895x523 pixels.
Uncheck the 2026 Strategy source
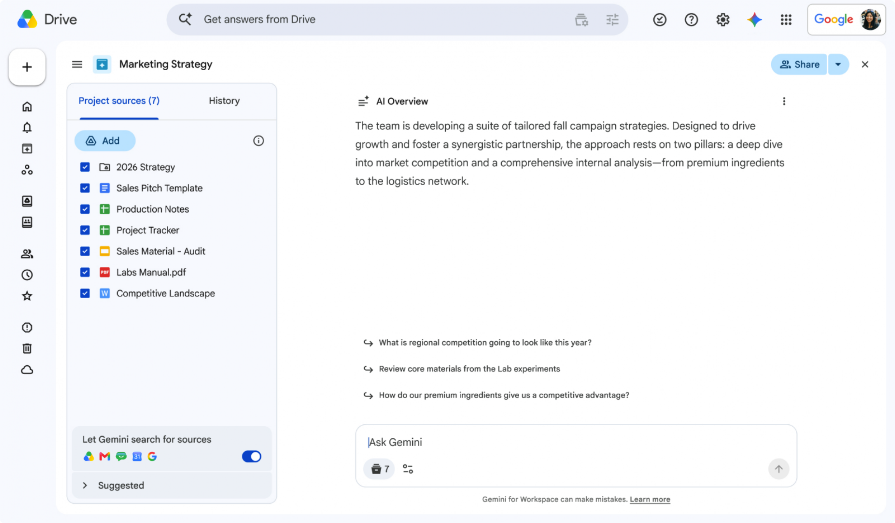[85, 167]
